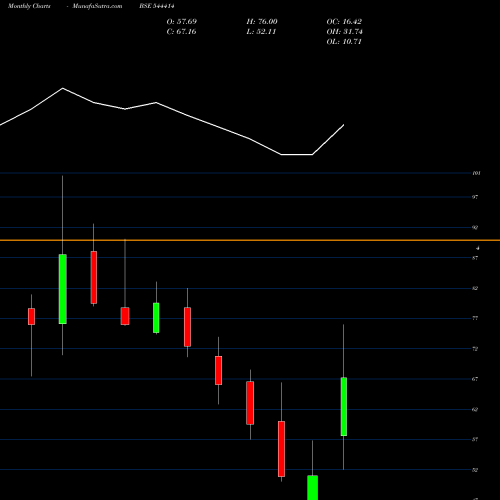500x500 pixels.
Task: Select the tall green candle whose wick reaches 101
Action: [x=63, y=289]
